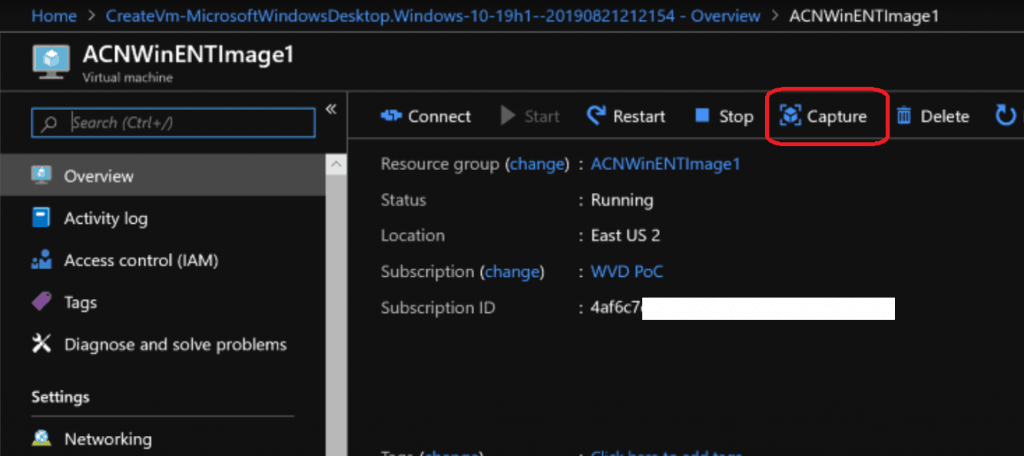Click the Restart arrow icon
The image size is (1024, 456).
pos(596,116)
